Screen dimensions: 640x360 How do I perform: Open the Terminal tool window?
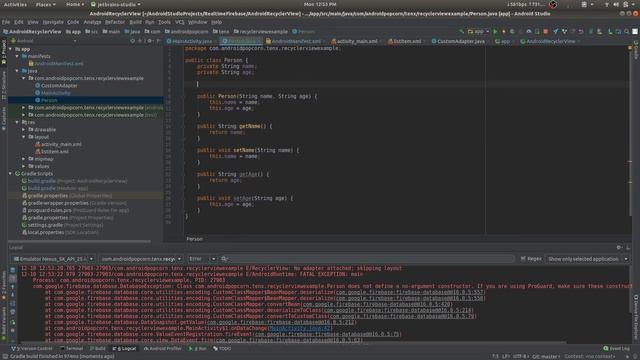pyautogui.click(x=72, y=349)
